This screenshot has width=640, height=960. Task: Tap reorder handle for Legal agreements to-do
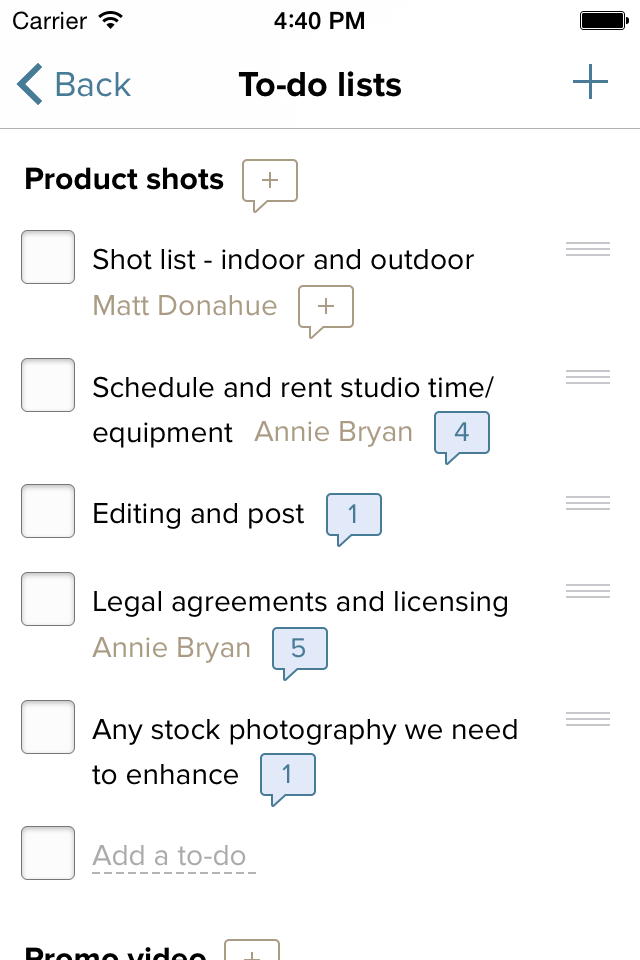[x=587, y=591]
